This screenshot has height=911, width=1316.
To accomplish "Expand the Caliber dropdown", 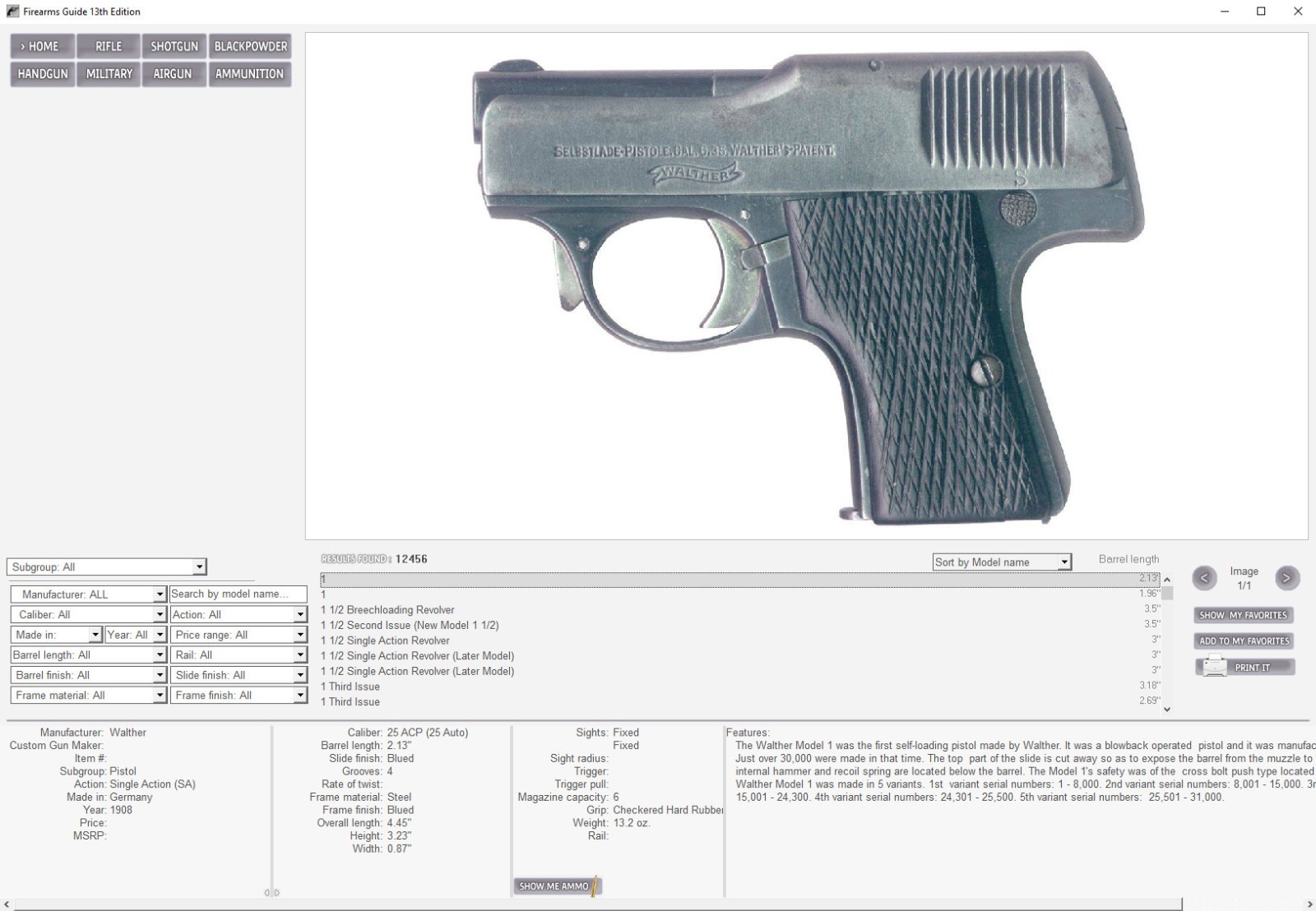I will tap(160, 615).
